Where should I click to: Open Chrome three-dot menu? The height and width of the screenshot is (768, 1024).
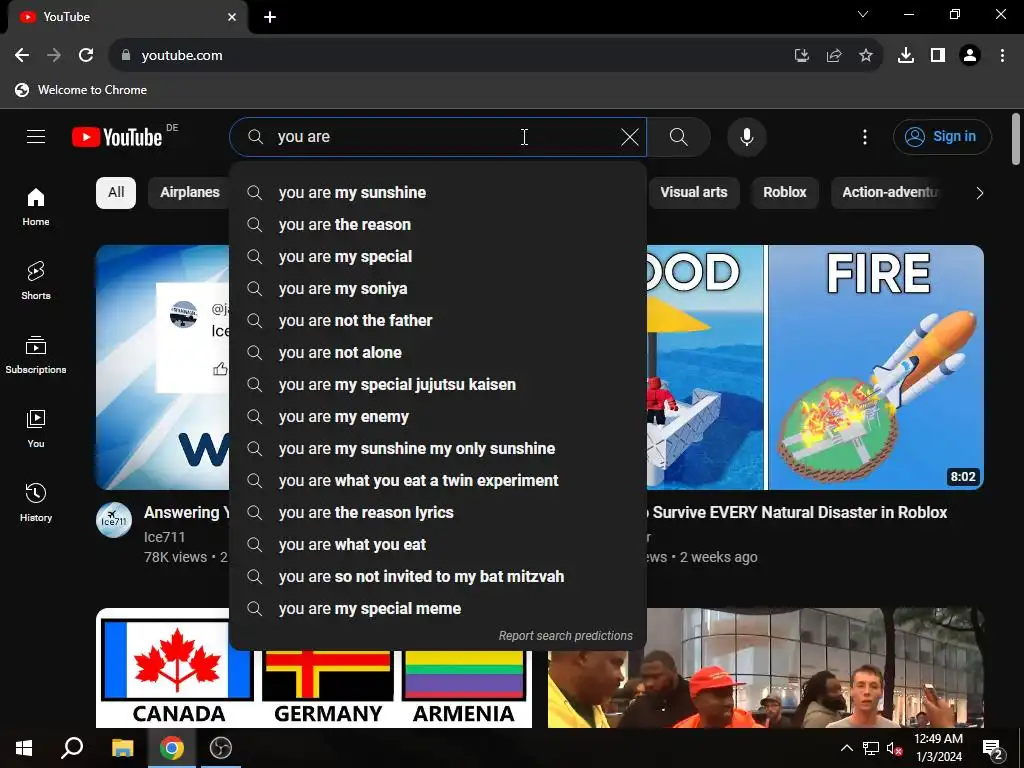(x=1002, y=56)
